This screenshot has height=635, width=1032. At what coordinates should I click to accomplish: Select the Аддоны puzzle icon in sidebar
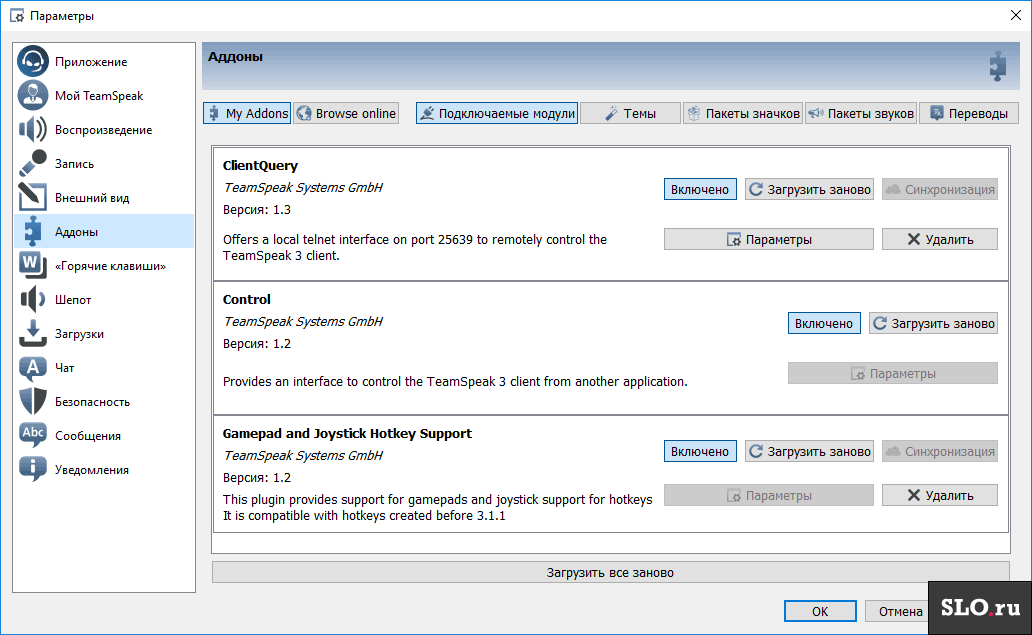tap(33, 232)
